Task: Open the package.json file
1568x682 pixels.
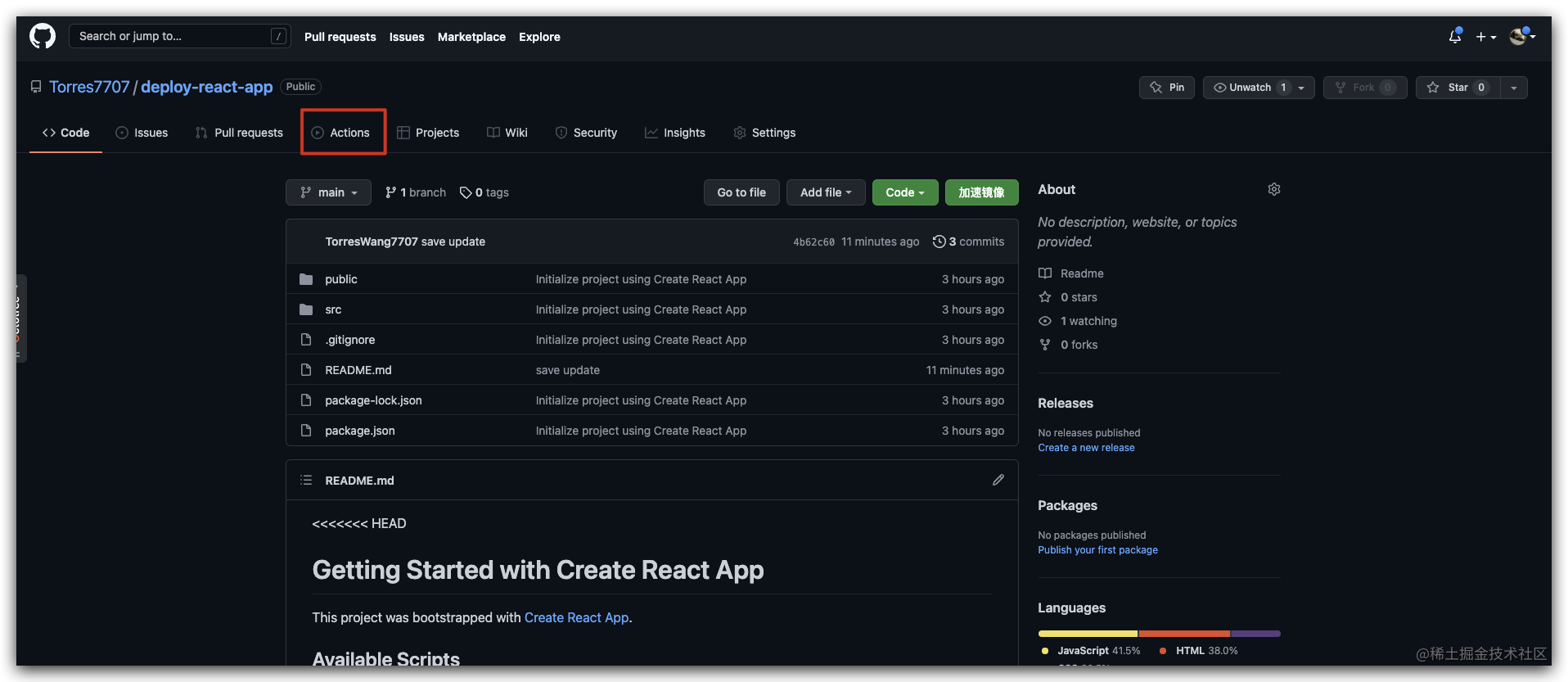Action: 360,431
